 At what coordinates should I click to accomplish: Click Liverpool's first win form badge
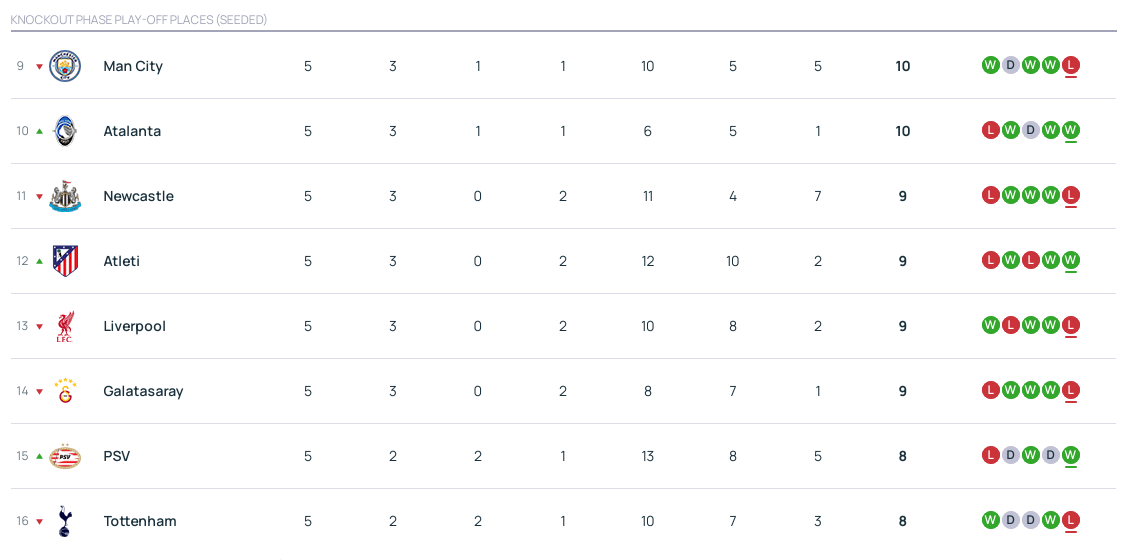click(991, 326)
